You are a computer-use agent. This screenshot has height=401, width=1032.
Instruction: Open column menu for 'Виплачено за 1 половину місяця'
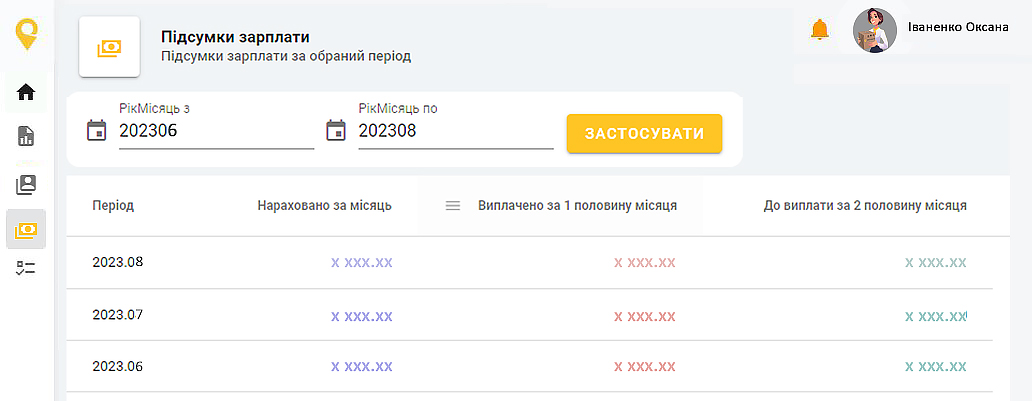click(452, 205)
